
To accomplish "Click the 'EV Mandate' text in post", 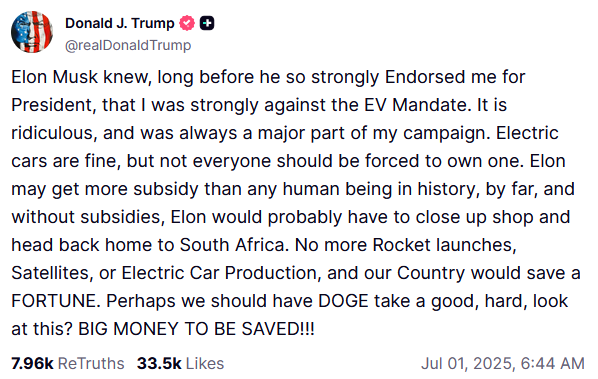I will pyautogui.click(x=415, y=105).
